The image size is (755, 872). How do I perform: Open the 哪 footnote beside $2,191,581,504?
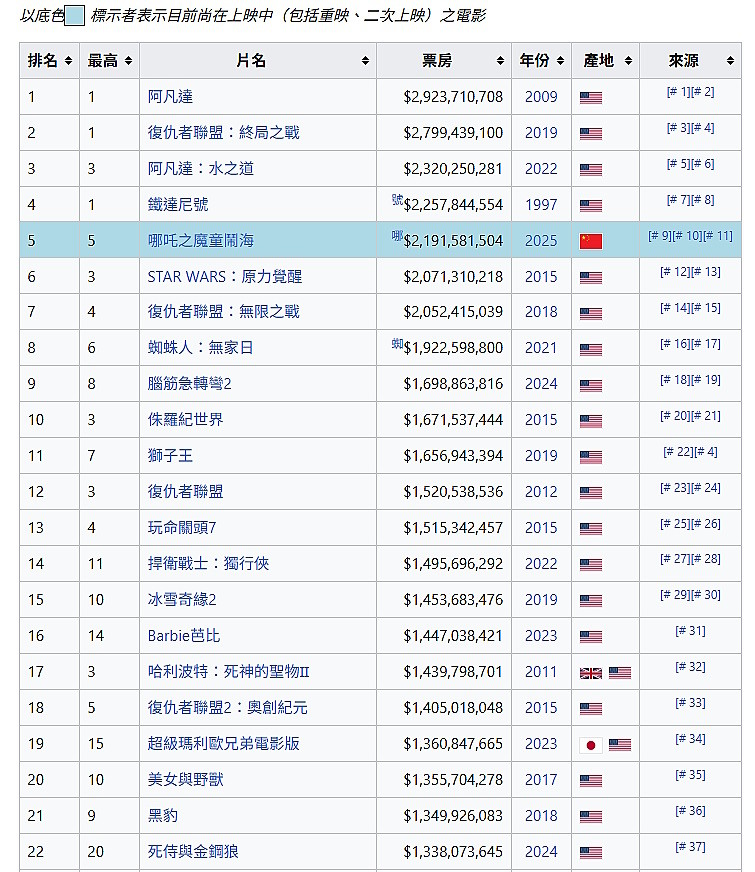397,236
